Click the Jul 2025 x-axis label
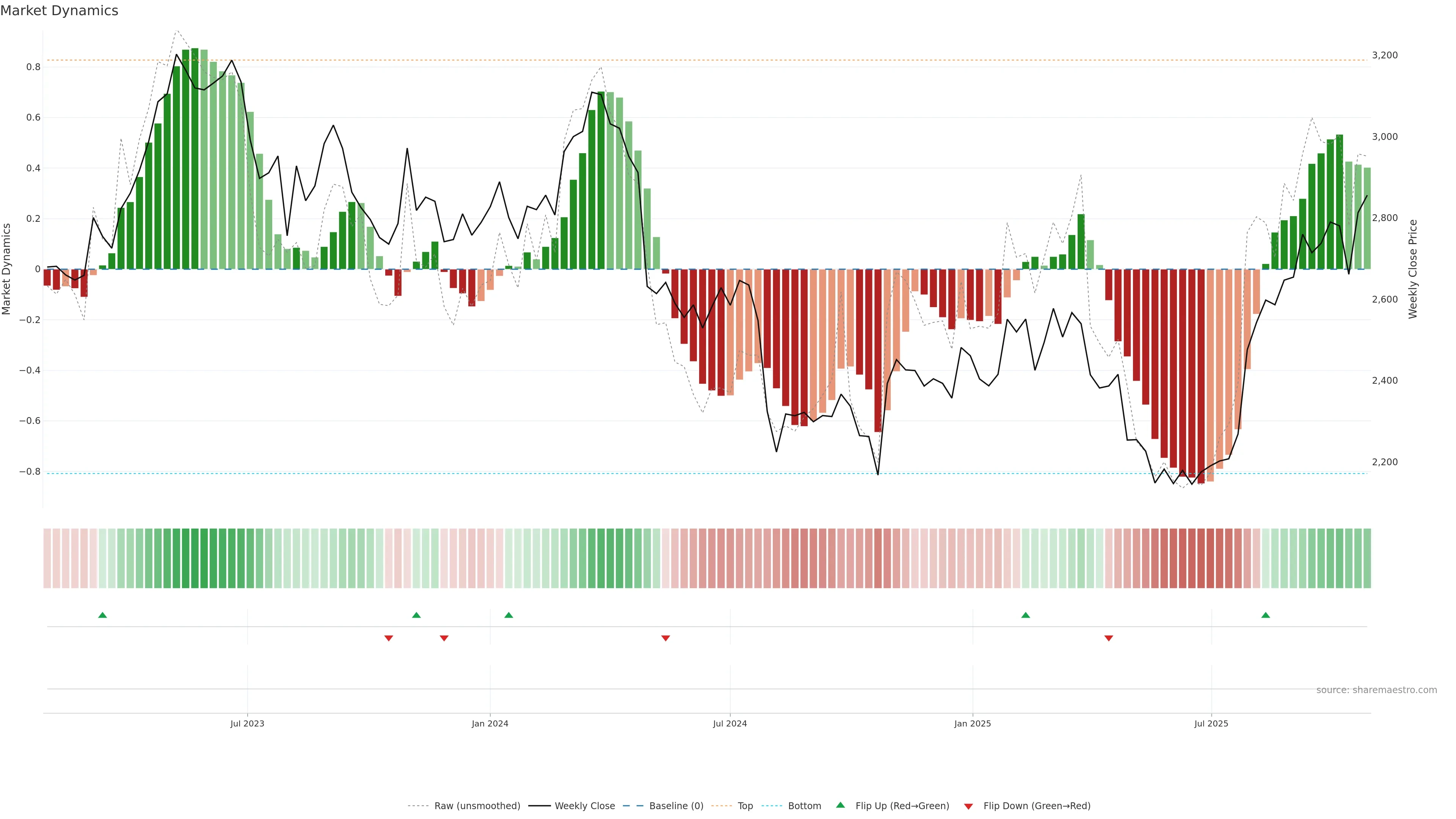Viewport: 1456px width, 819px height. point(1211,723)
